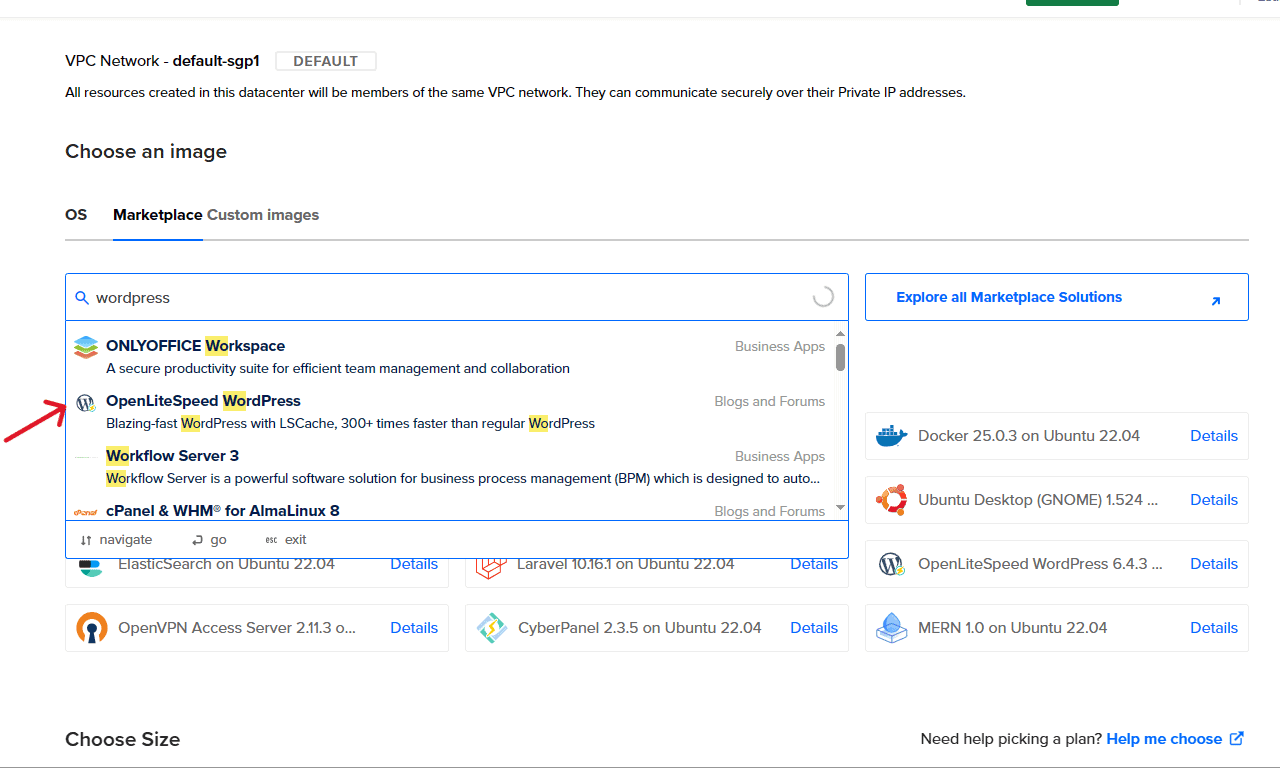Click the search magnifier icon
The height and width of the screenshot is (773, 1280).
(83, 298)
